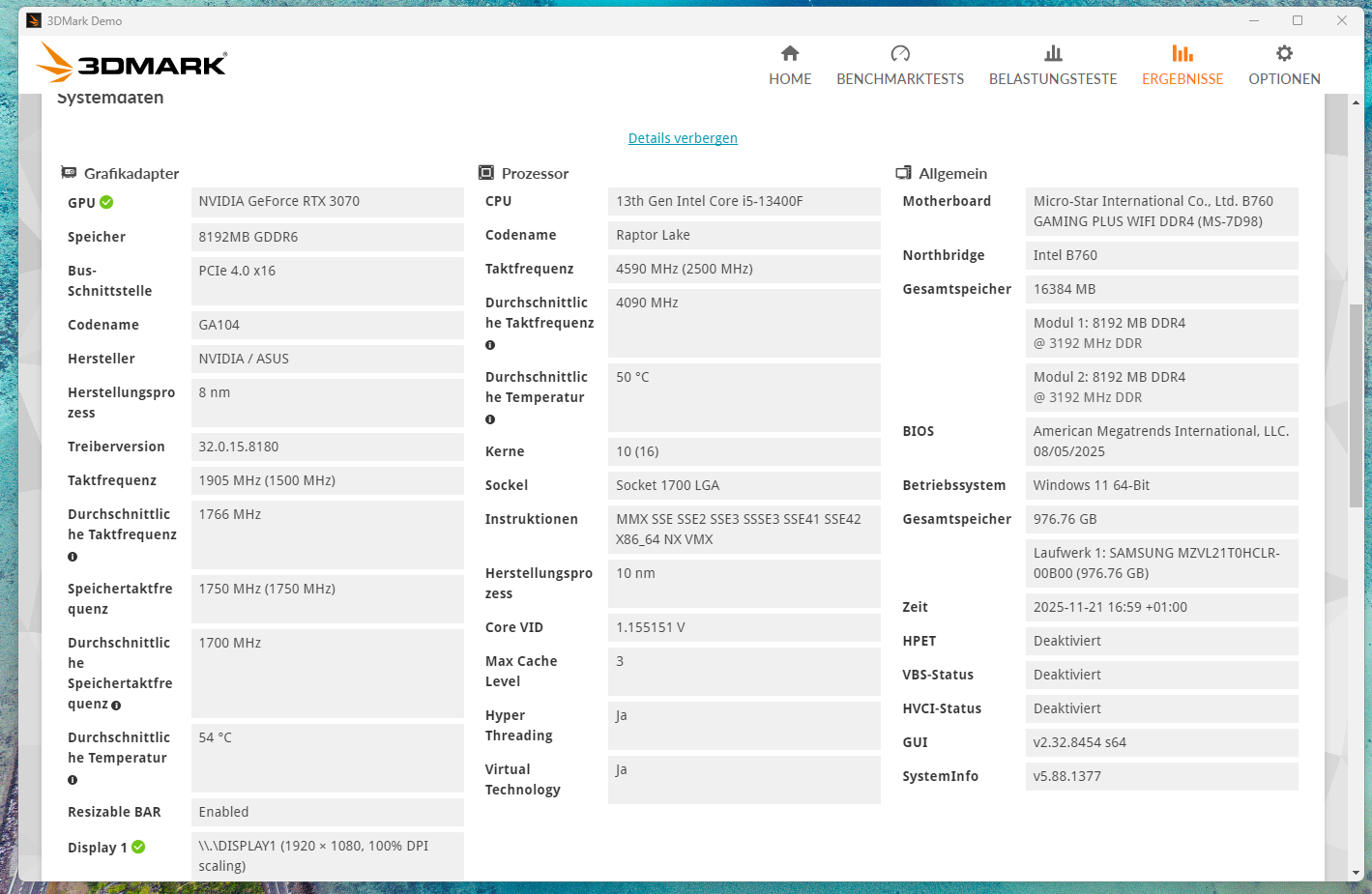Click the scrollbar up arrow
This screenshot has width=1372, height=894.
tap(1356, 102)
